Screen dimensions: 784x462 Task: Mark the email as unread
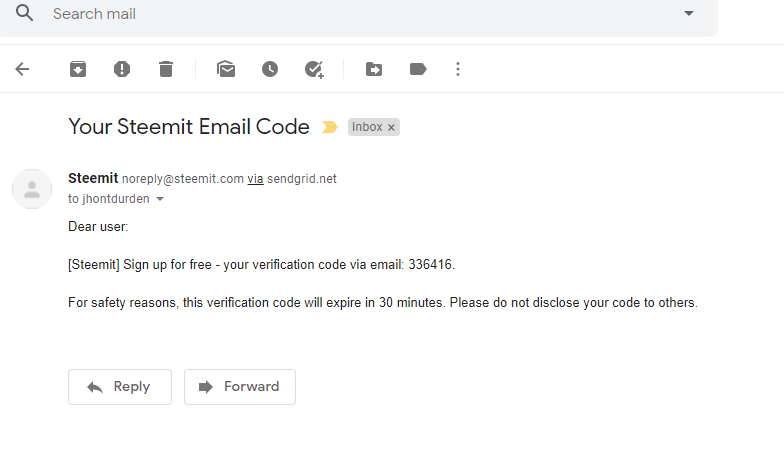tap(226, 69)
